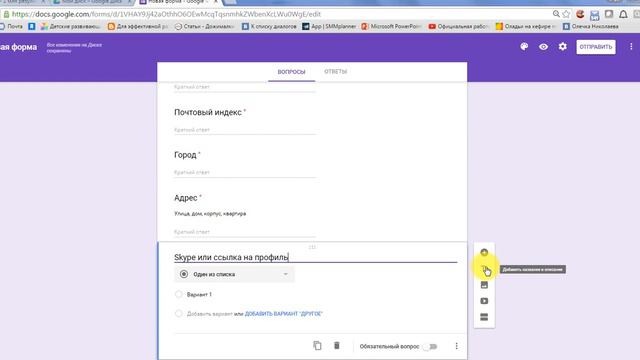Open the Олечка Николаева bookmark
640x360 pixels.
pos(591,27)
